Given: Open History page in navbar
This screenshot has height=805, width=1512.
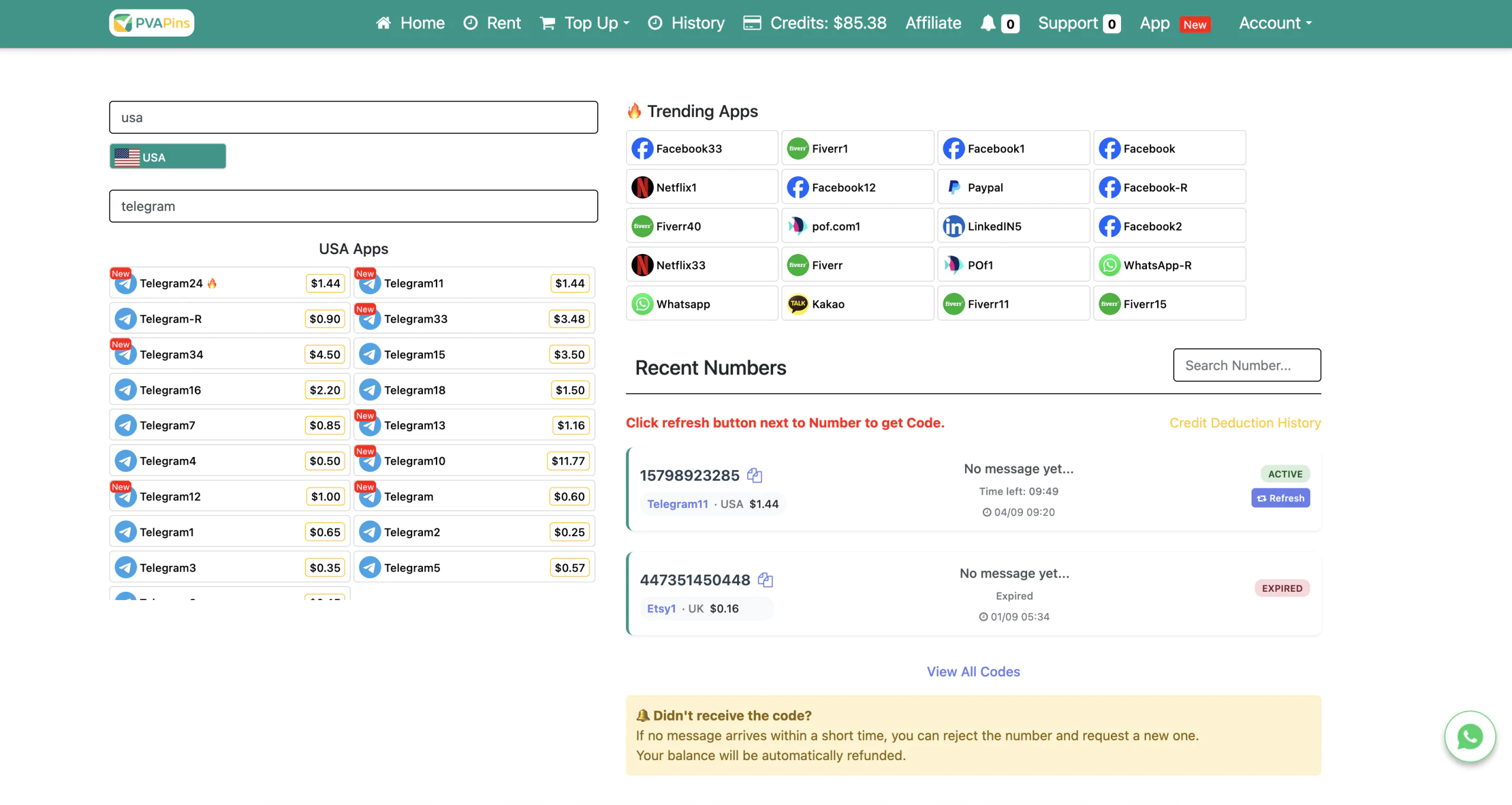Looking at the screenshot, I should [x=686, y=23].
